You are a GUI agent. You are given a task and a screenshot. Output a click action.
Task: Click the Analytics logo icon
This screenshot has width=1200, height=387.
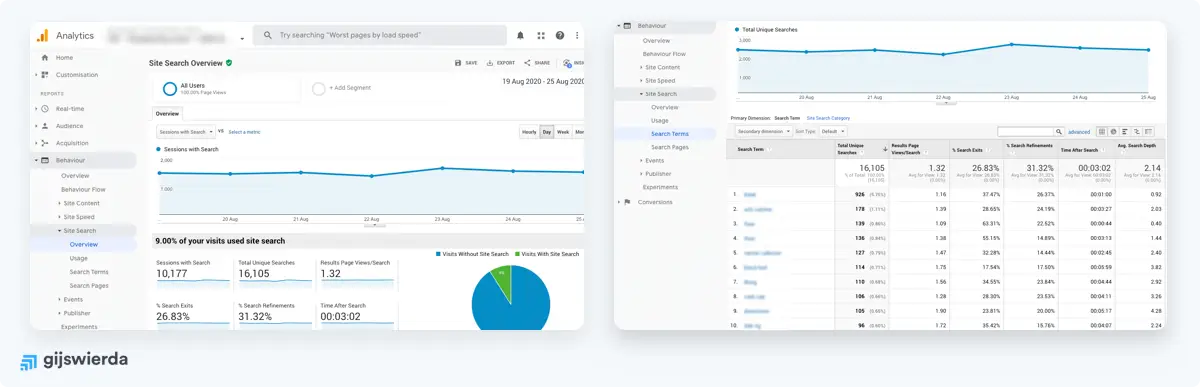pos(42,35)
